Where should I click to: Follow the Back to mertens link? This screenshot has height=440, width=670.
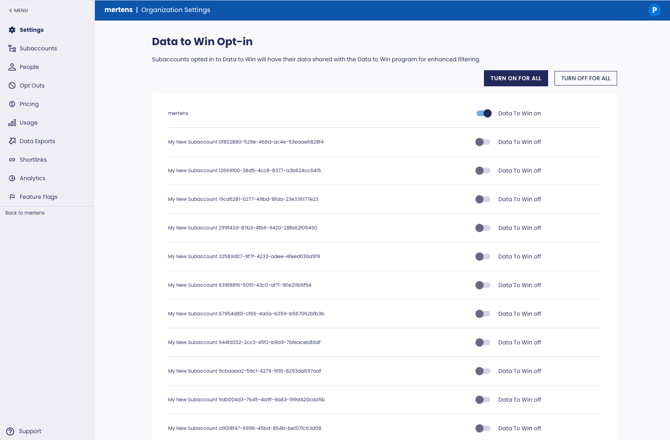coord(25,213)
